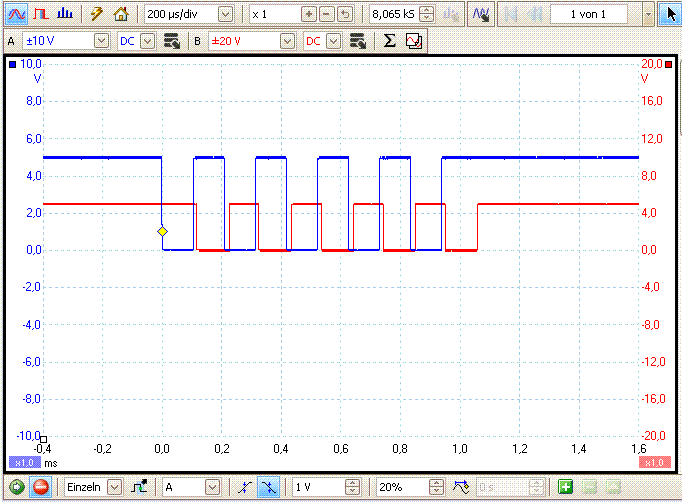Toggle falling edge trigger button
Screen dimensions: 682x503
[x=268, y=487]
